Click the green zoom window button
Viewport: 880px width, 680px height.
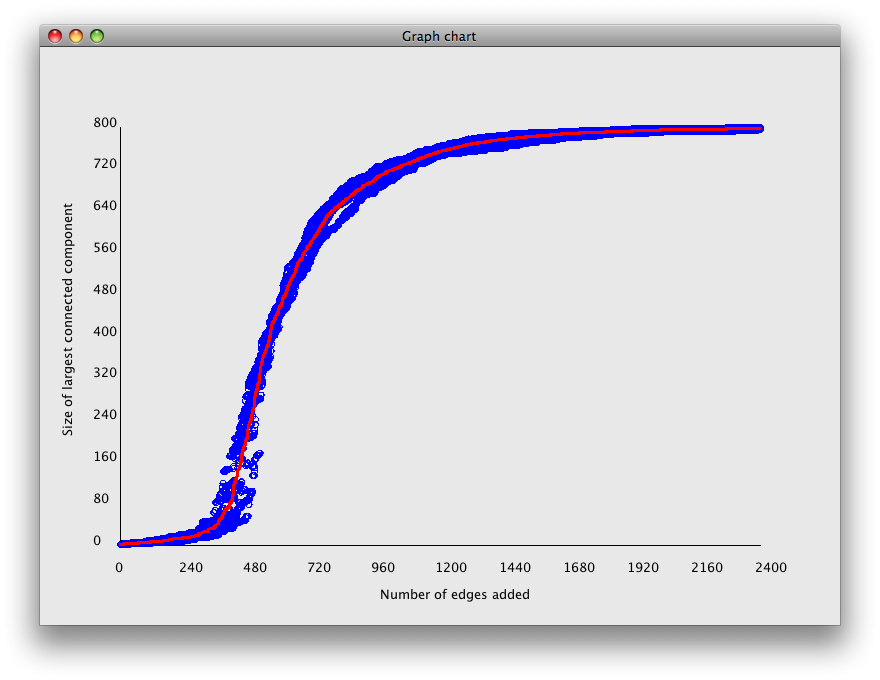pos(97,37)
